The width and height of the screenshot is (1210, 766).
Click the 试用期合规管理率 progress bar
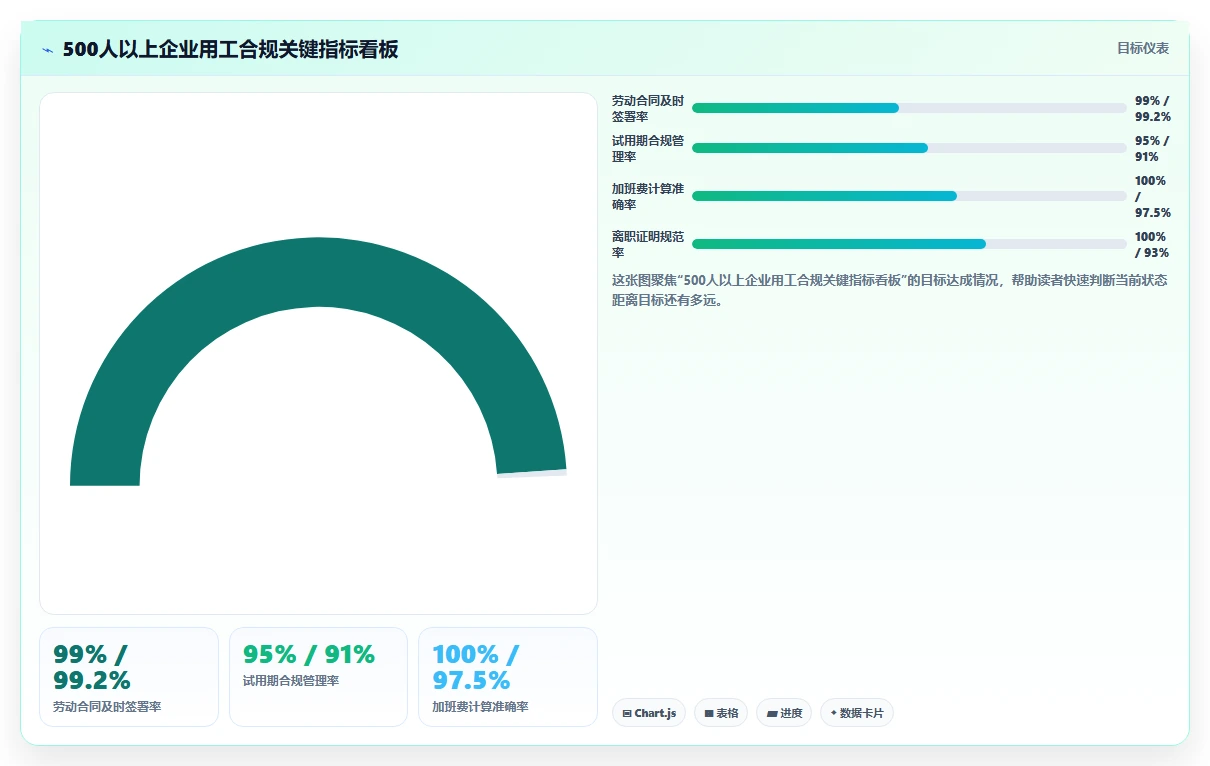909,148
